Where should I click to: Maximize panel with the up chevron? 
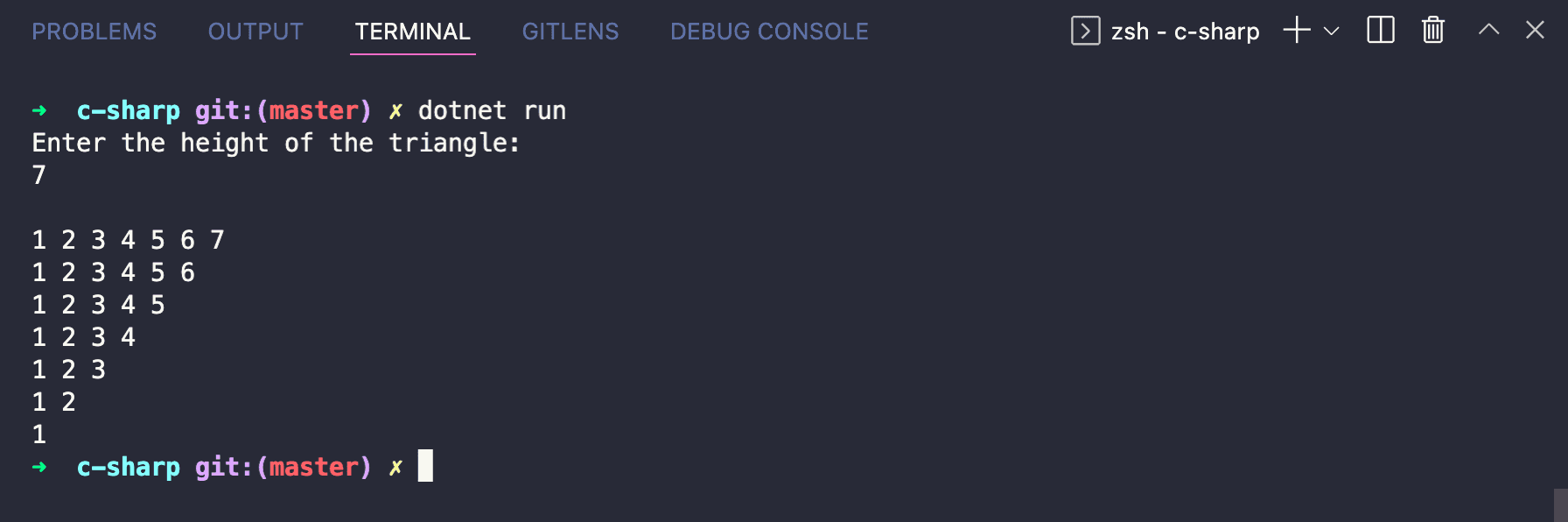tap(1488, 31)
